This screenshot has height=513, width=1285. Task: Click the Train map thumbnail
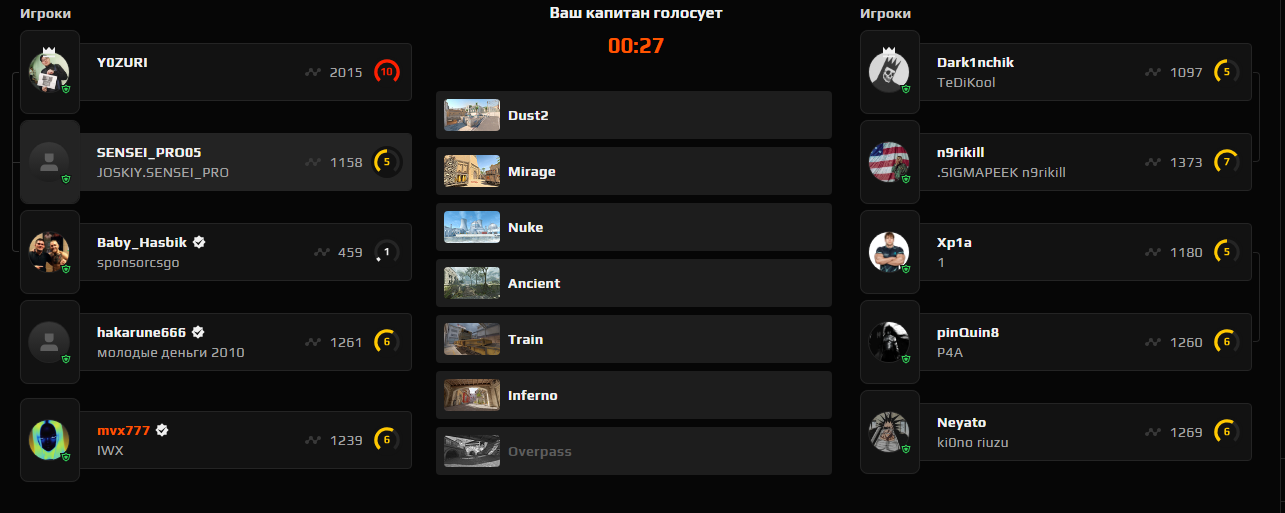(x=472, y=339)
